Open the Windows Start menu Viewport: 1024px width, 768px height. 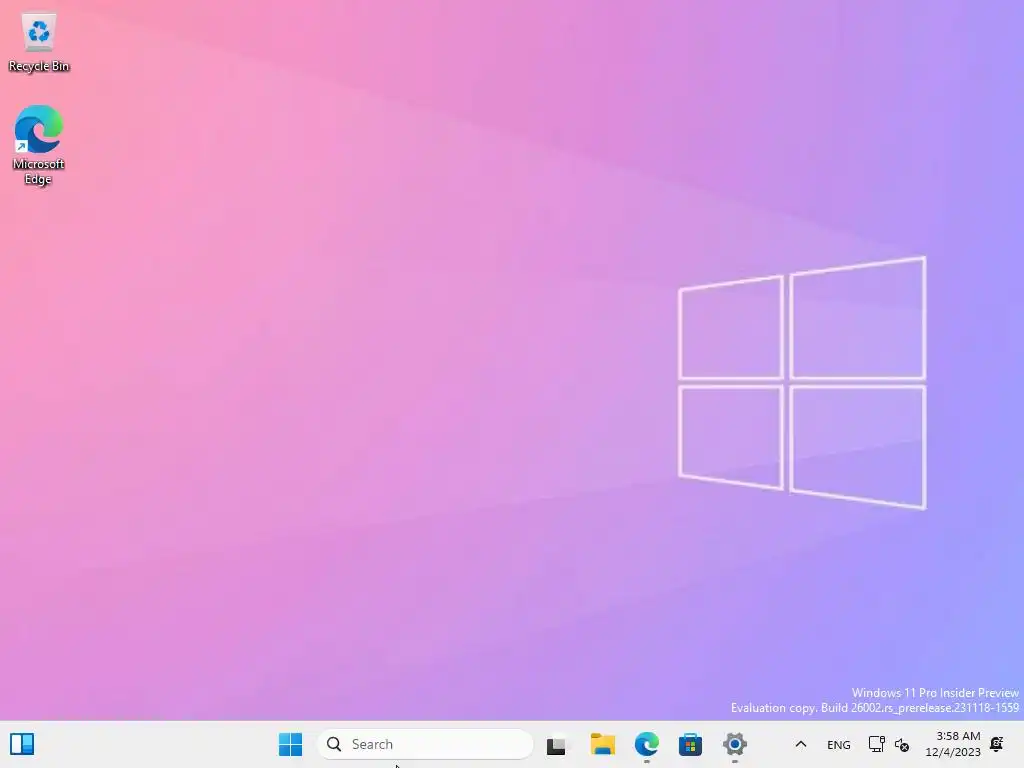tap(290, 744)
